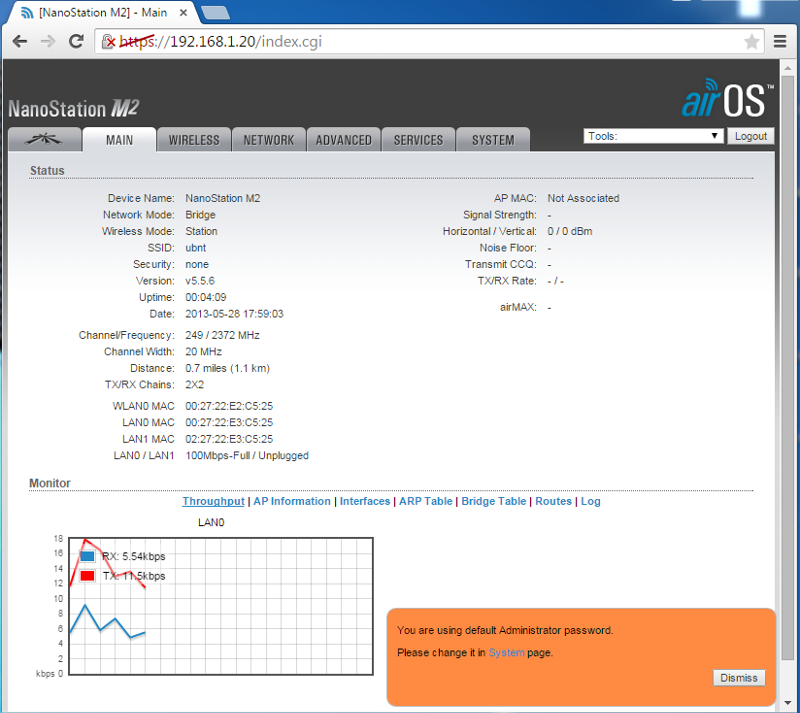Reload the page
Image resolution: width=800 pixels, height=713 pixels.
75,42
